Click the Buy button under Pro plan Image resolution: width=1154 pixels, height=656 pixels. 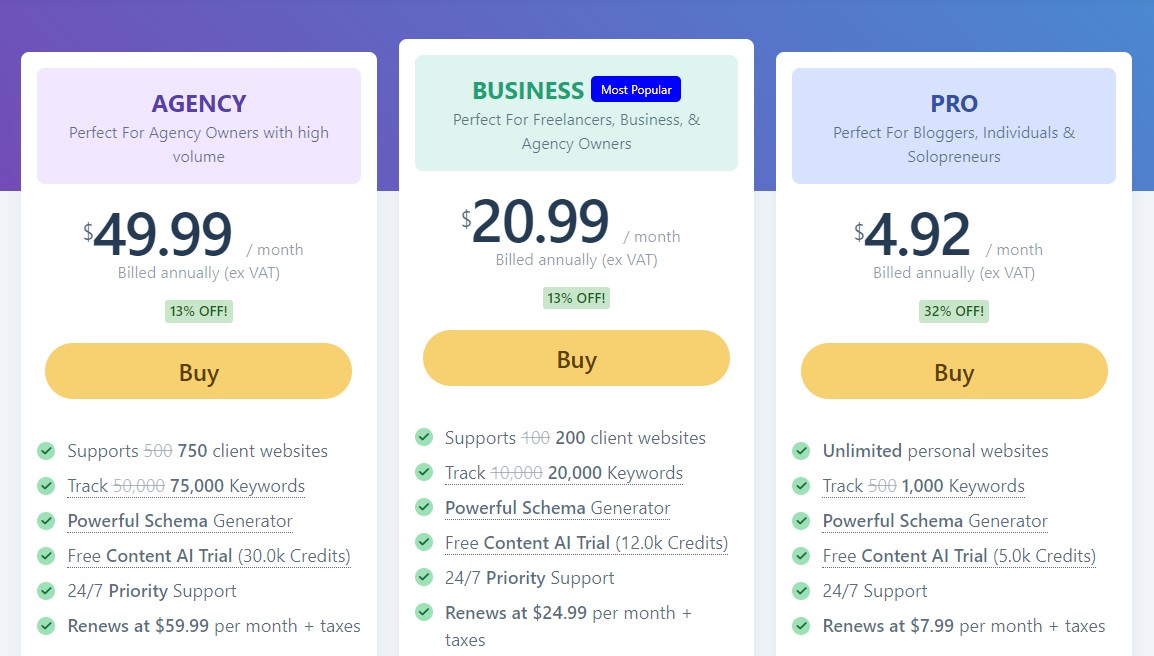954,371
